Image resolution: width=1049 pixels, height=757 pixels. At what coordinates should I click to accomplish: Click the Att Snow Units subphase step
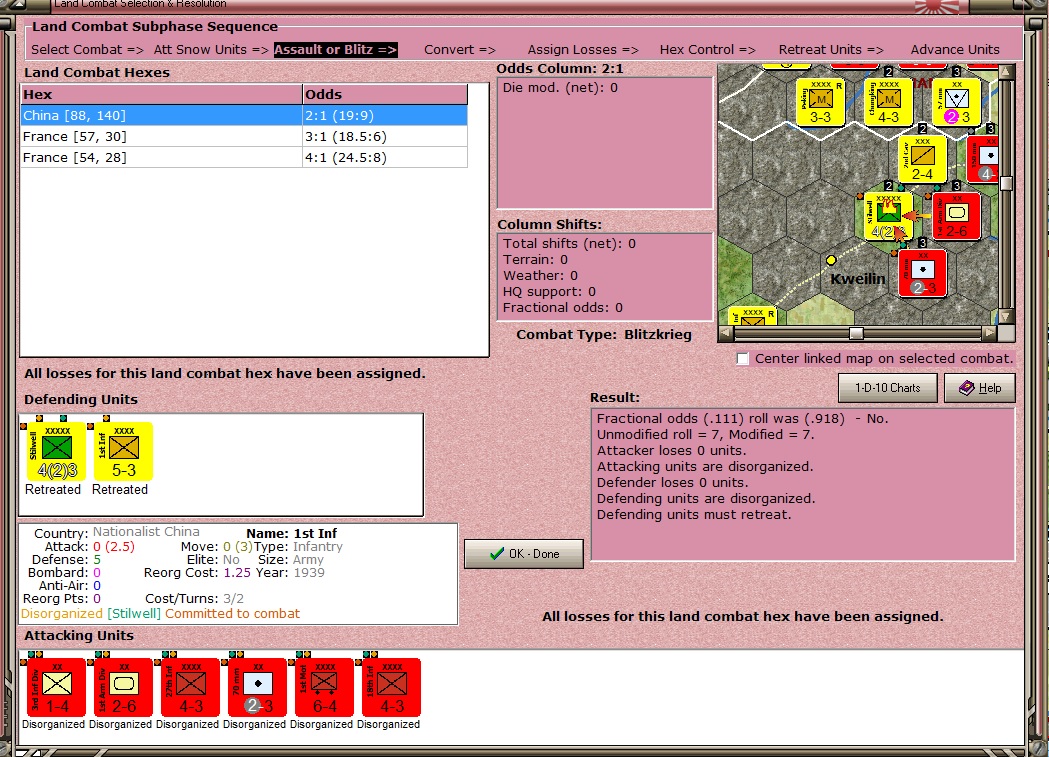click(211, 49)
